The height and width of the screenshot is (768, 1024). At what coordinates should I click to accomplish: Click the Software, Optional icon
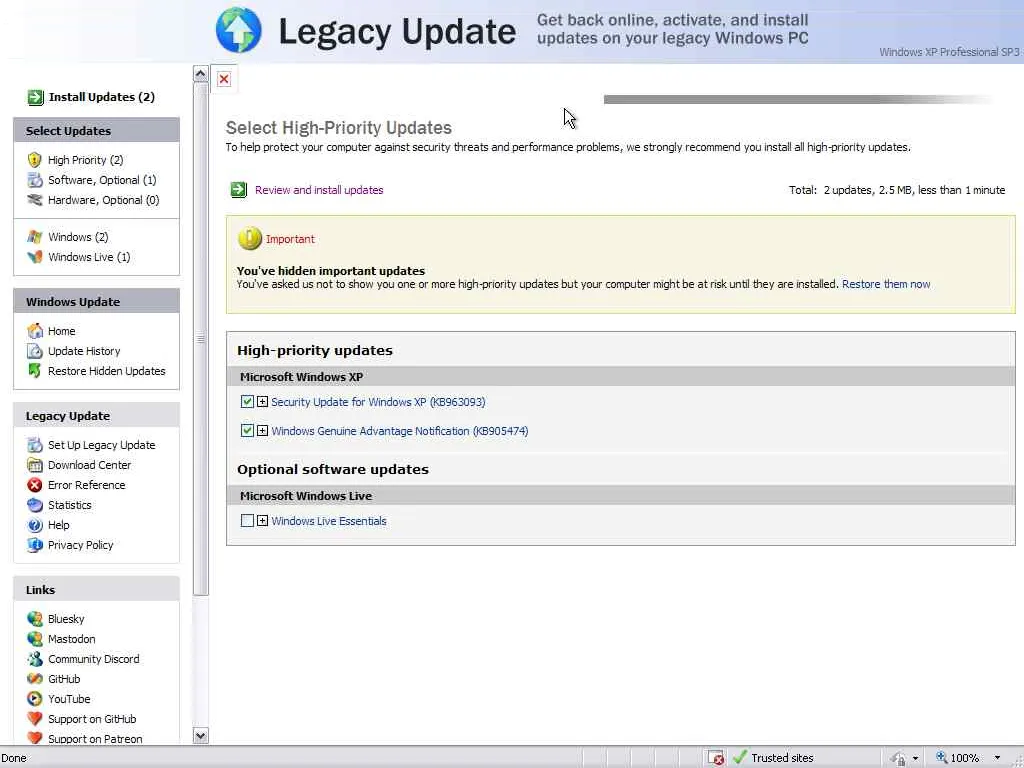(x=35, y=180)
